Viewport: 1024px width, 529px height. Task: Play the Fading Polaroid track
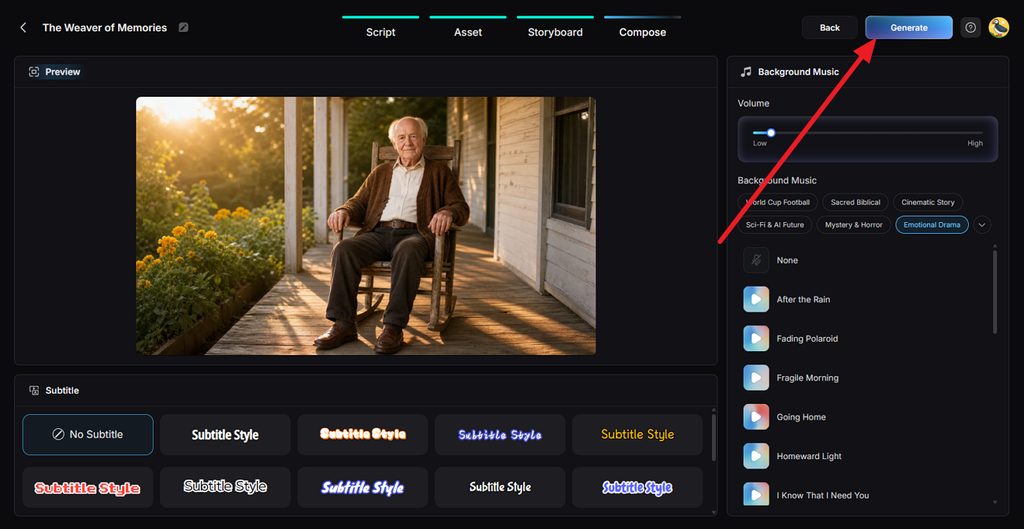pyautogui.click(x=756, y=338)
